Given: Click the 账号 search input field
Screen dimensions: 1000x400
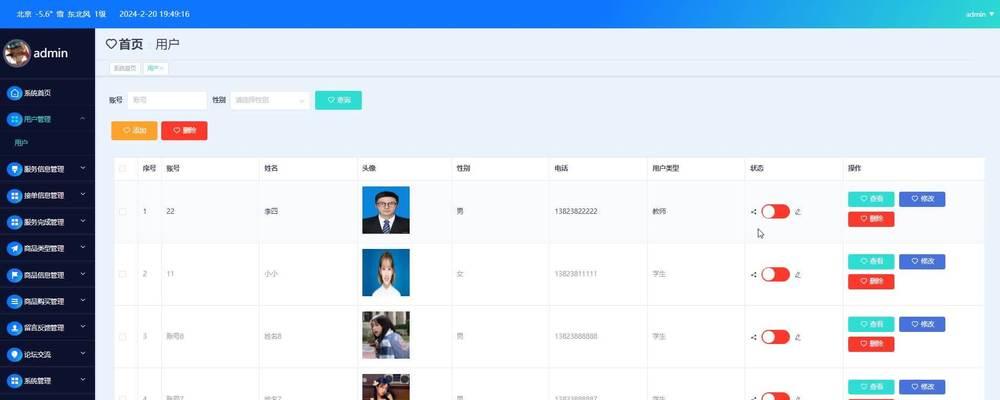Looking at the screenshot, I should (167, 100).
